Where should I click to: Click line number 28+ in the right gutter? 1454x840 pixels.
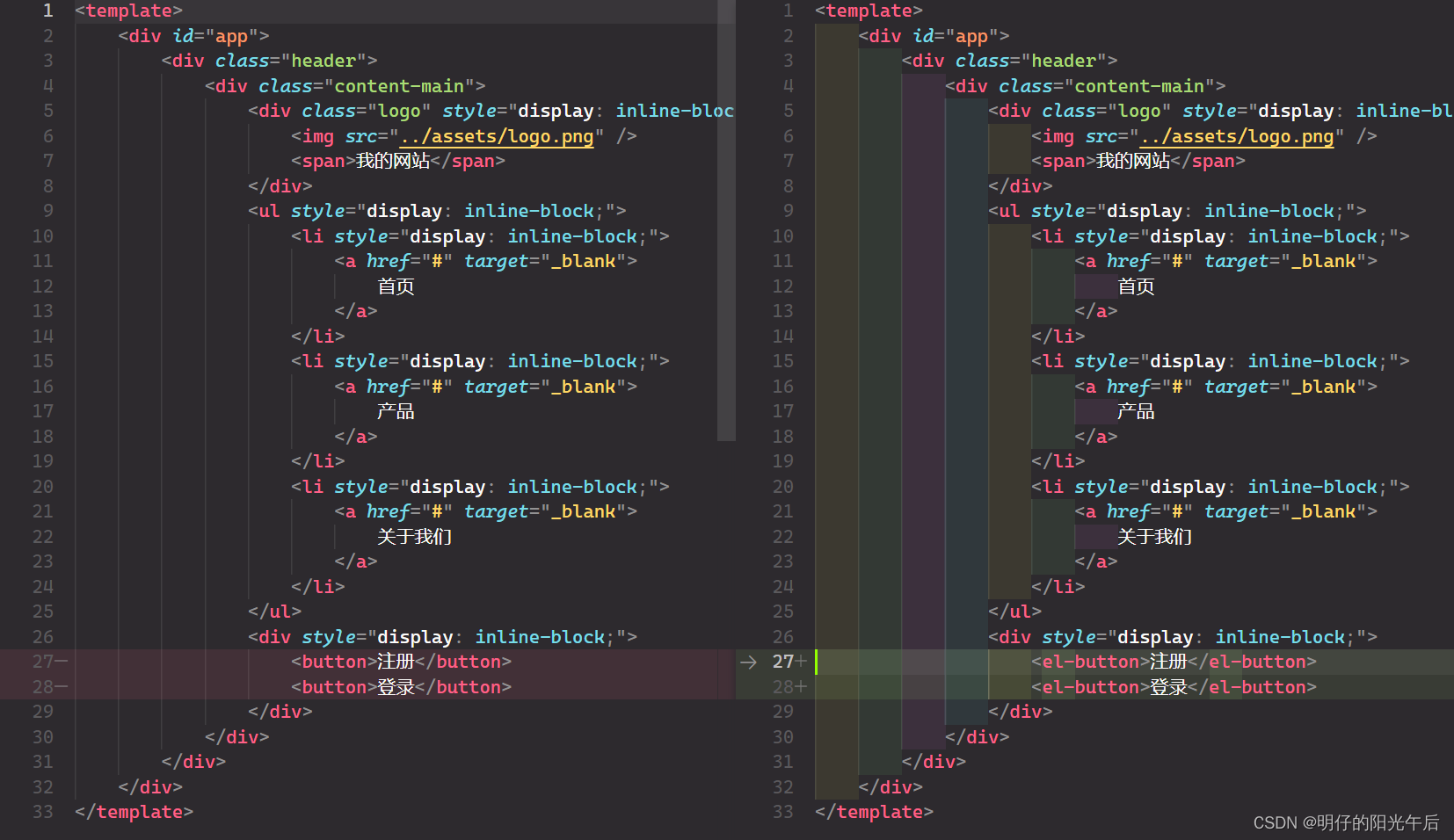click(789, 687)
